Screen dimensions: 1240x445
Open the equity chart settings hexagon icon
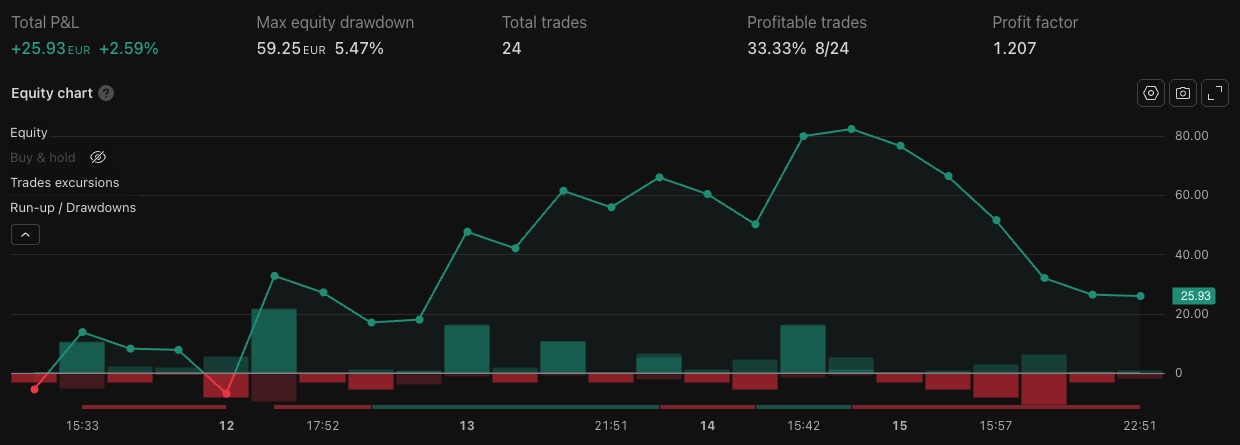pos(1151,93)
